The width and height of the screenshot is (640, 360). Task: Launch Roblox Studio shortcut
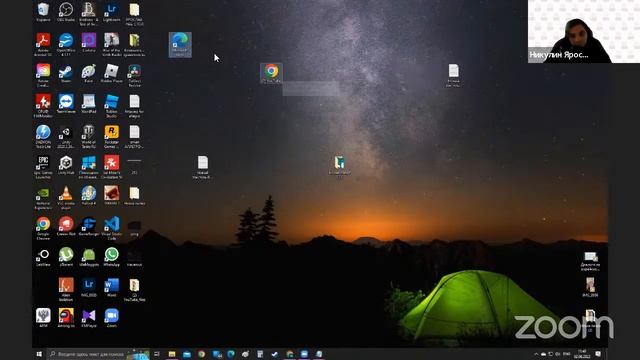click(x=111, y=106)
